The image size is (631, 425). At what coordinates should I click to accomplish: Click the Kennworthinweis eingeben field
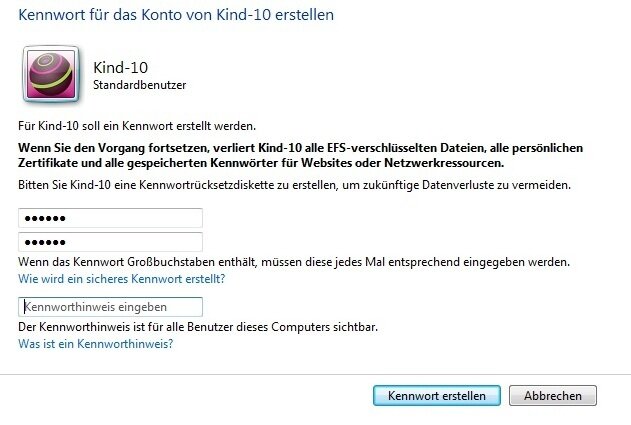click(110, 307)
